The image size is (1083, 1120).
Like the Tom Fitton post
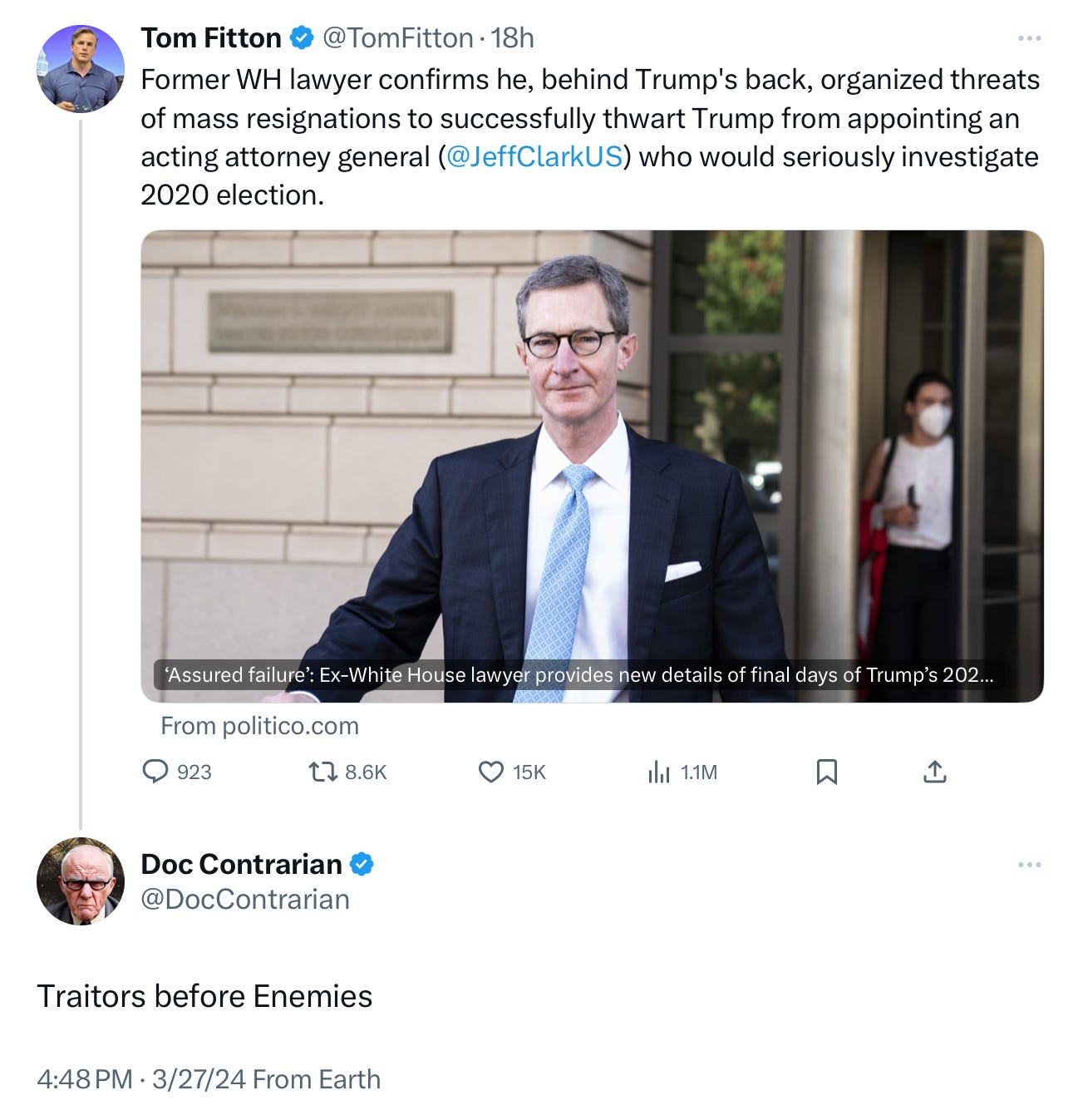(491, 772)
